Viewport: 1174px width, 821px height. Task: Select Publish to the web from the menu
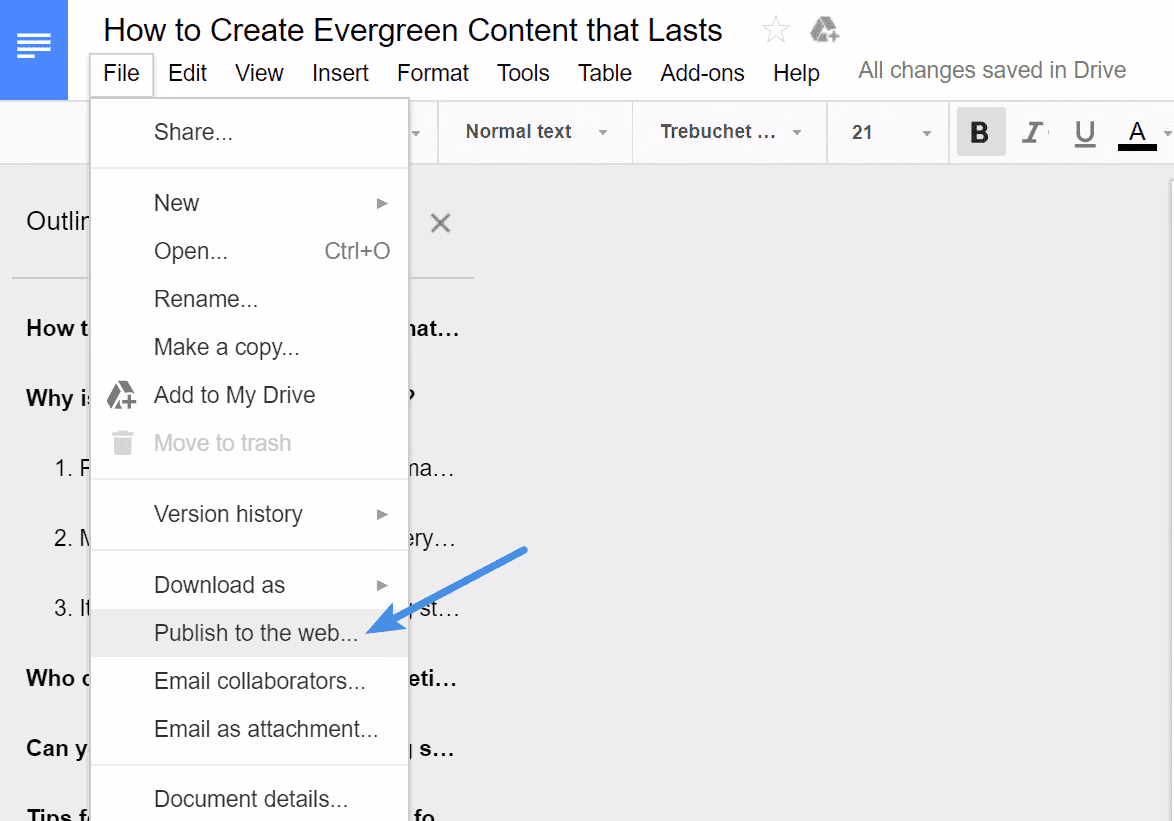pyautogui.click(x=256, y=633)
